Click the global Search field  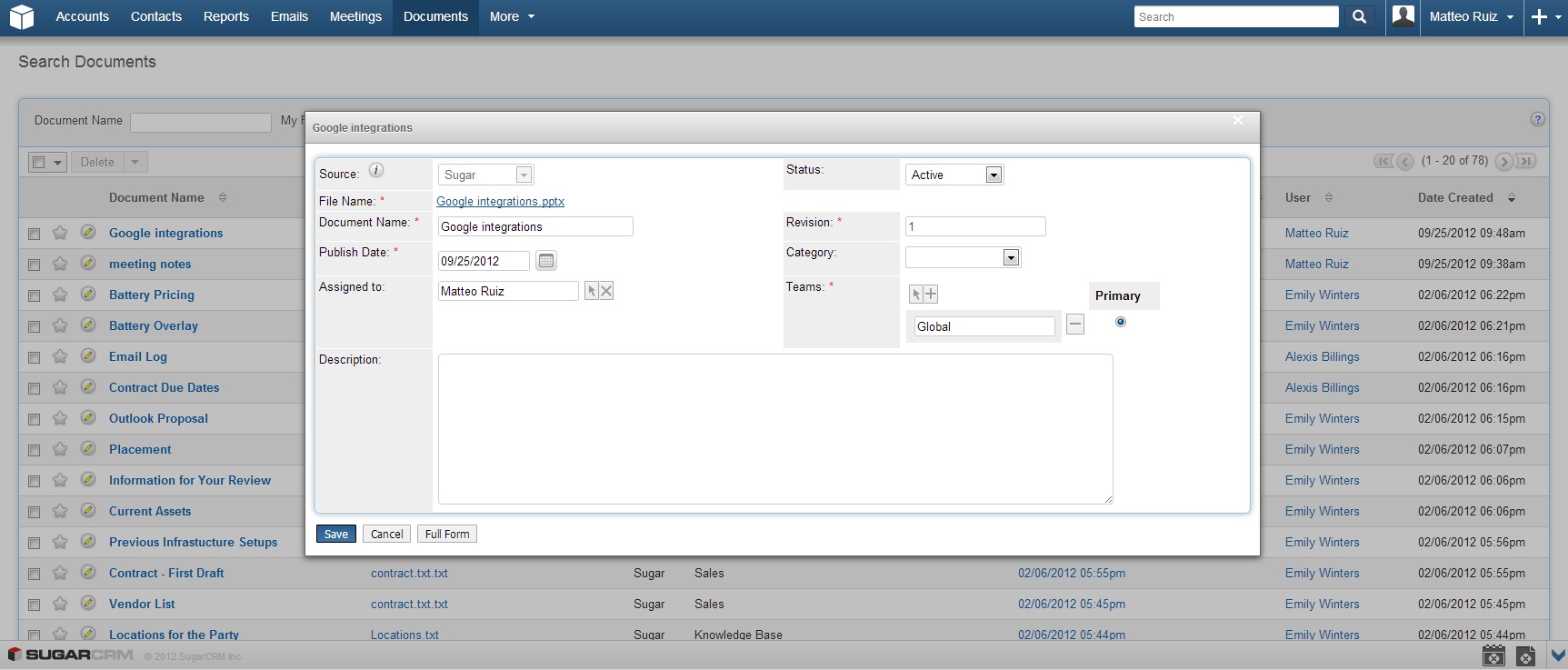1236,16
